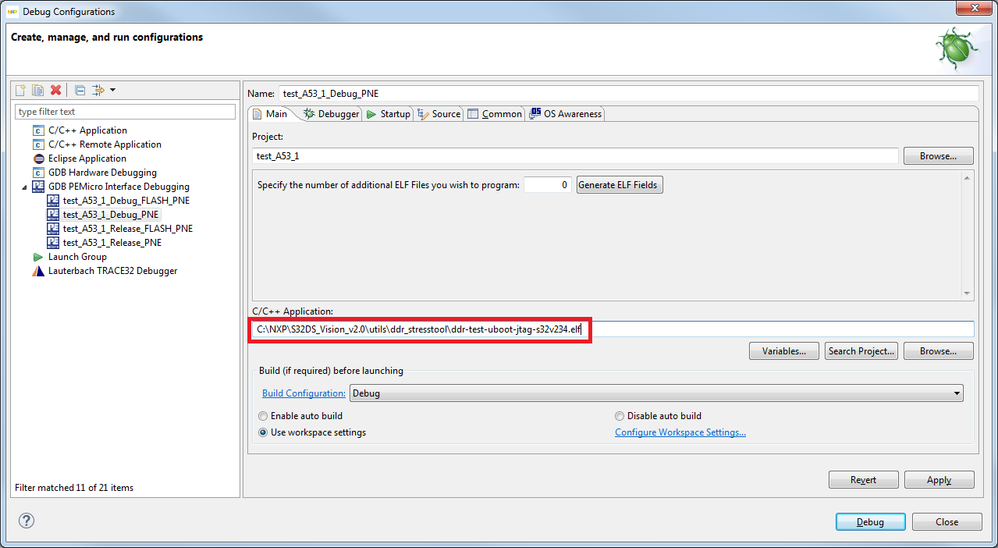Viewport: 998px width, 548px height.
Task: Click the Project text field
Action: pos(575,156)
